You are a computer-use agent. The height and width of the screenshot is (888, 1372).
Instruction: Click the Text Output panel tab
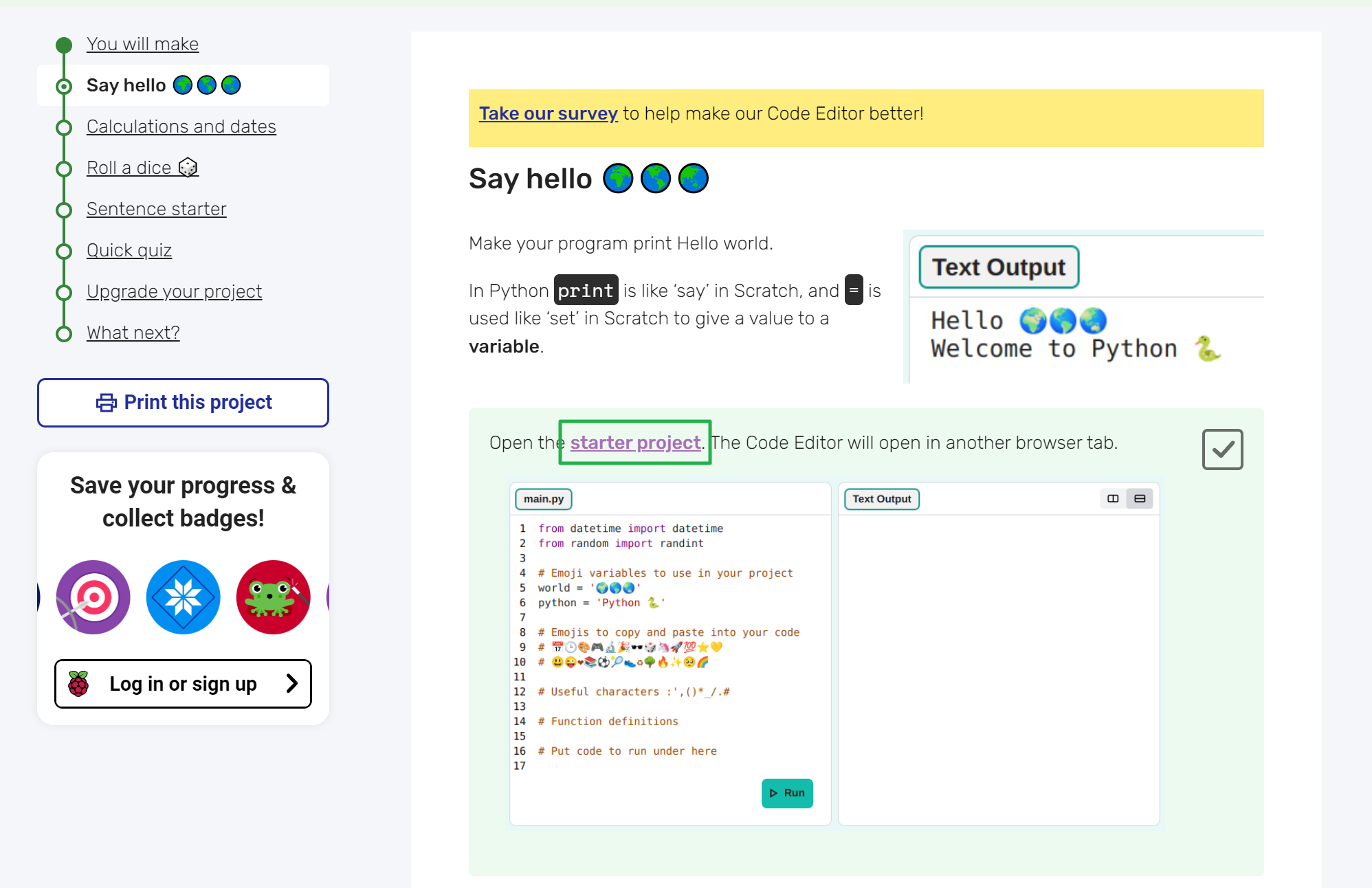pos(882,498)
